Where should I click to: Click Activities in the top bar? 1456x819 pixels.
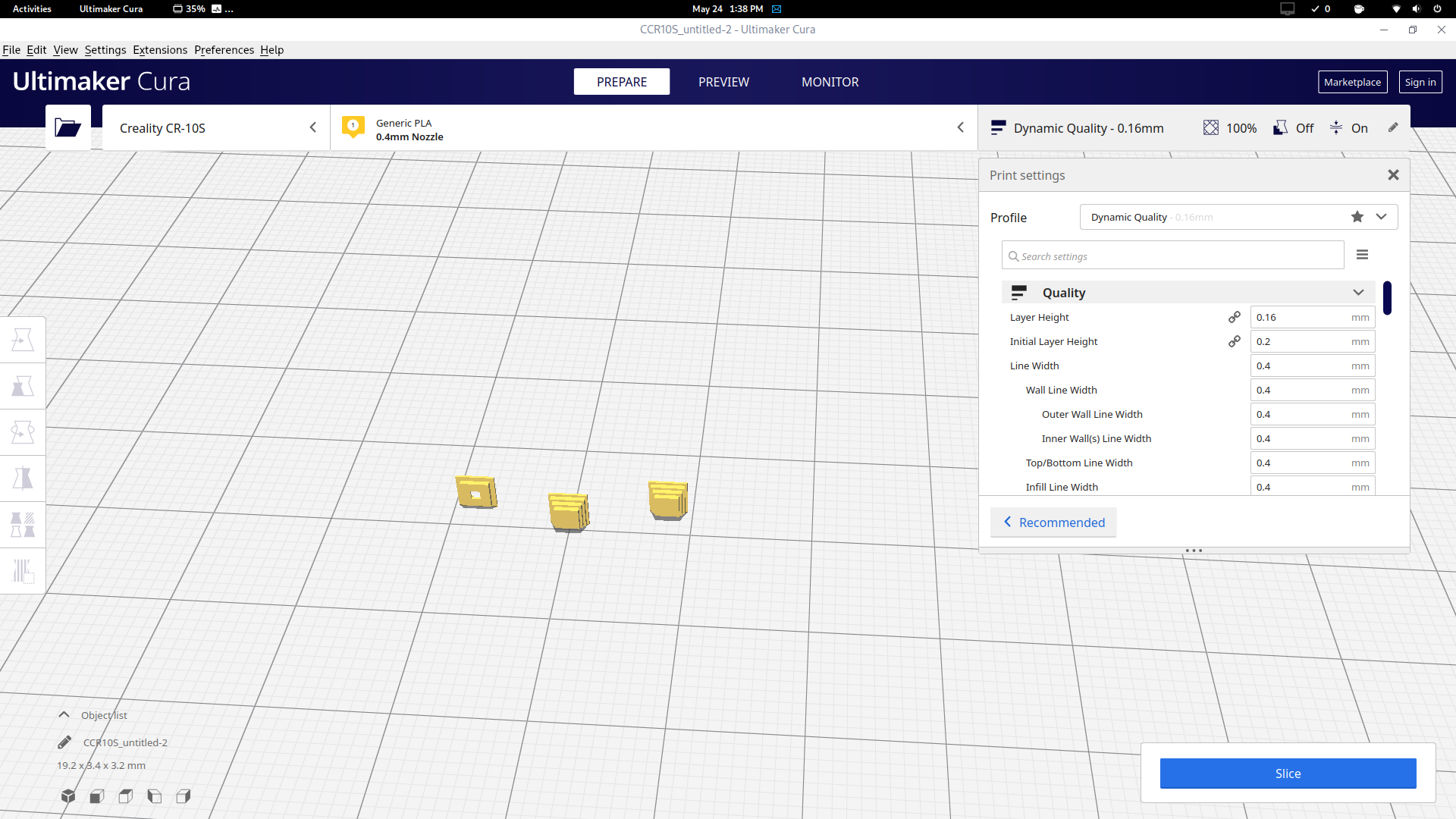coord(32,9)
